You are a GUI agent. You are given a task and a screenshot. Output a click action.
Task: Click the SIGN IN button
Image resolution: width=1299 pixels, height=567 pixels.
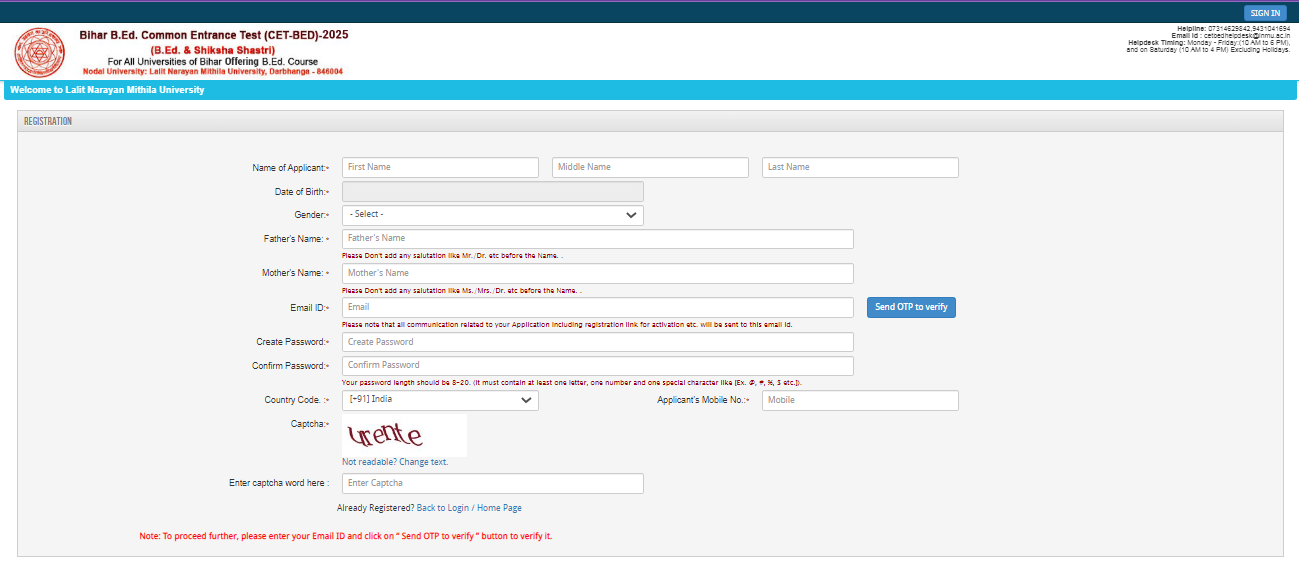1264,13
